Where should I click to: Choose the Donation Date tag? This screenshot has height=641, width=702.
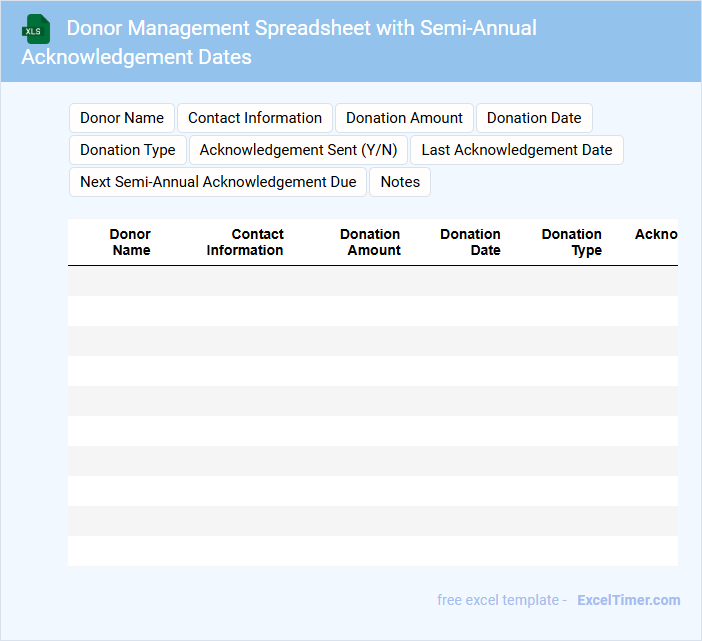coord(534,118)
